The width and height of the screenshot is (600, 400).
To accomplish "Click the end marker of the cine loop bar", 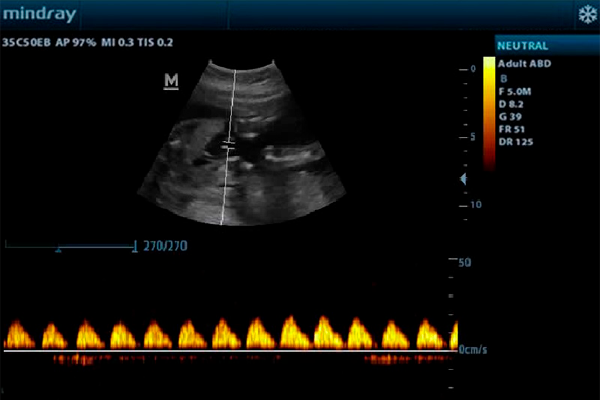I will (135, 245).
